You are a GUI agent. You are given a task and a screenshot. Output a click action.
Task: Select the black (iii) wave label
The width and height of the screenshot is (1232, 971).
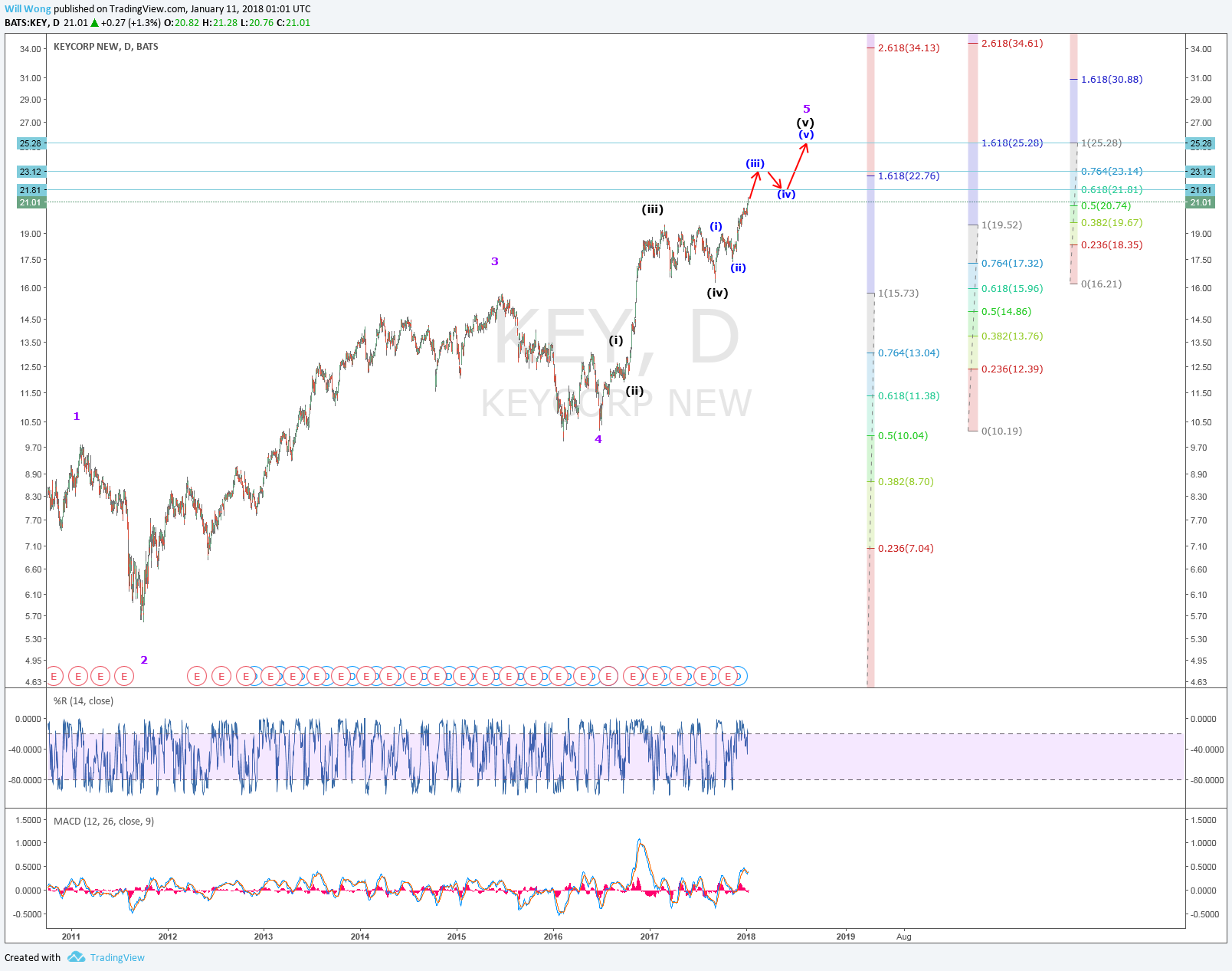[x=653, y=209]
